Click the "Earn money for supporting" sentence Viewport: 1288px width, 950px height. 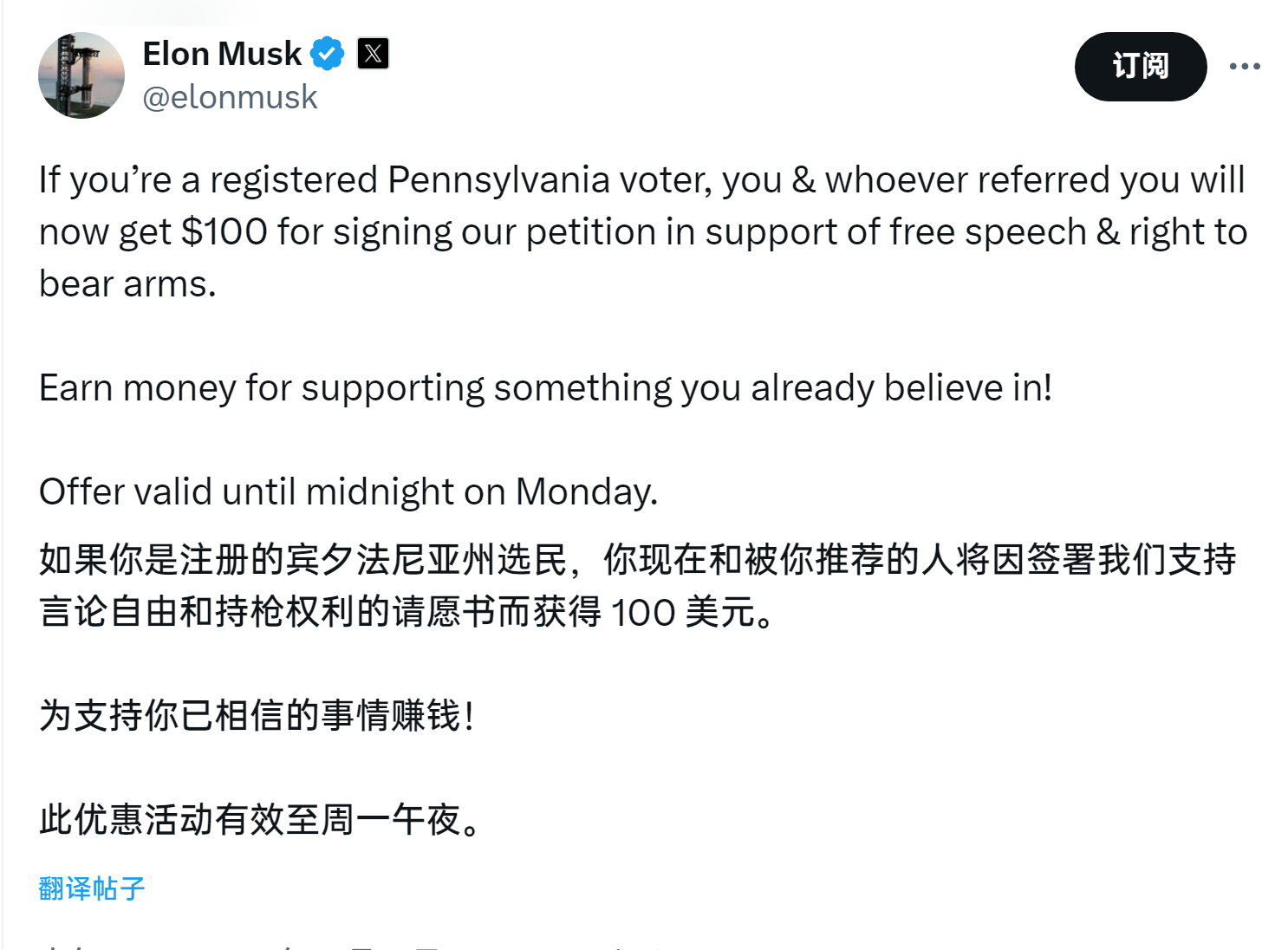(x=545, y=387)
